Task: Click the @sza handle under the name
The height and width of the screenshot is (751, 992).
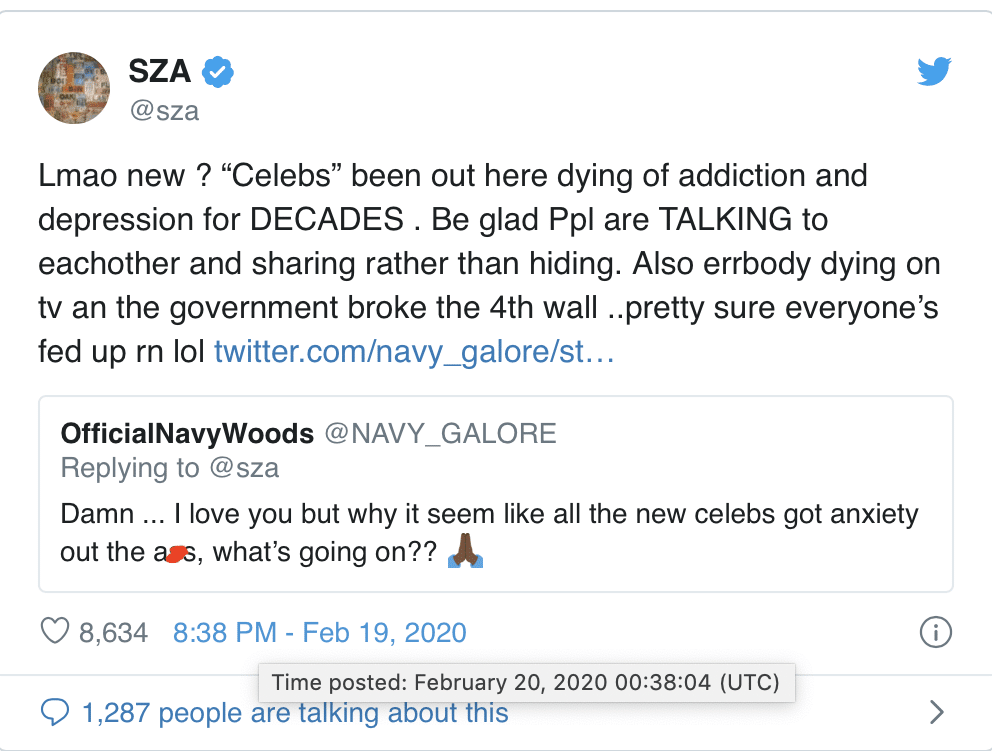Action: (x=164, y=111)
